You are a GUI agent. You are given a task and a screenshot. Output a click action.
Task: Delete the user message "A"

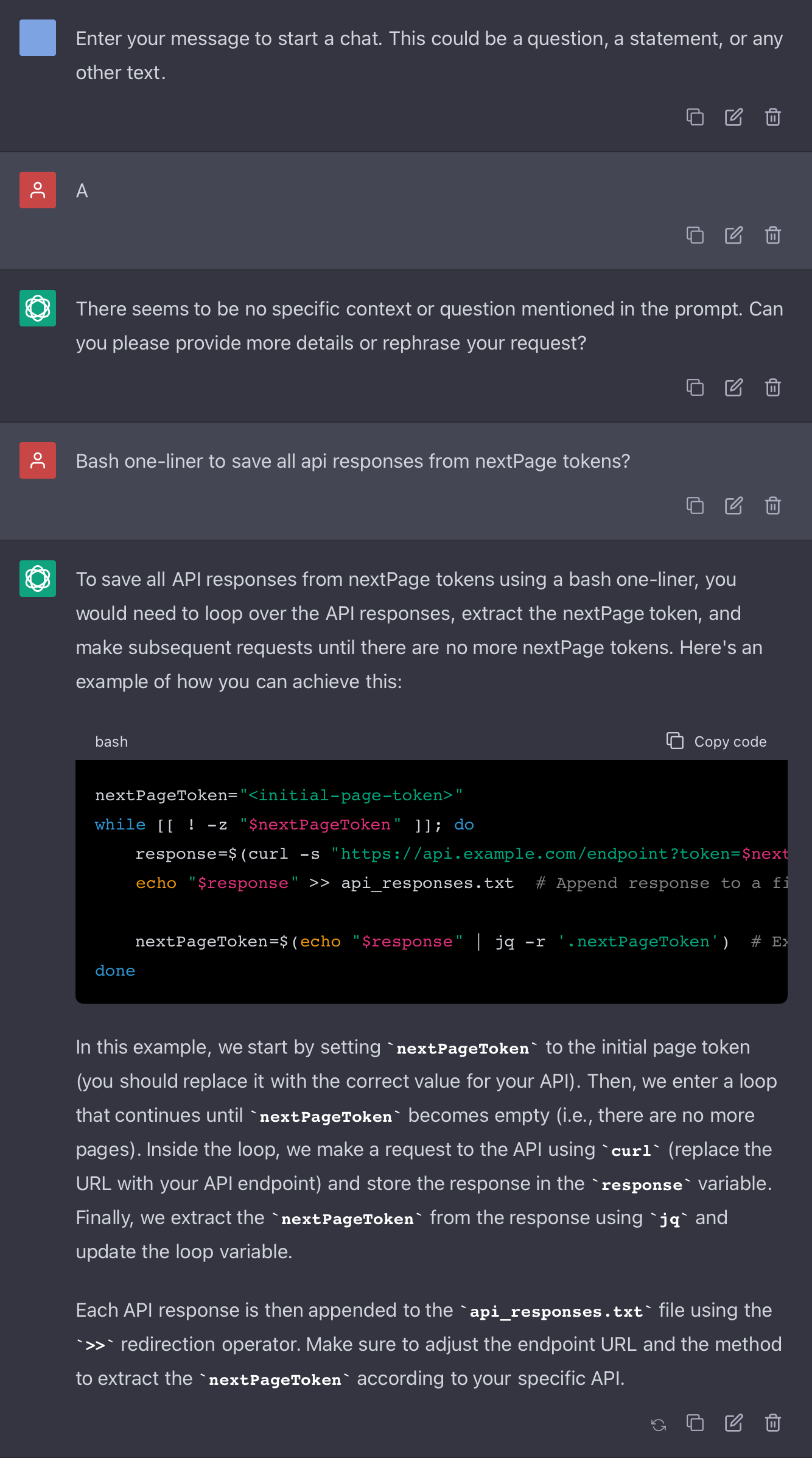point(772,235)
